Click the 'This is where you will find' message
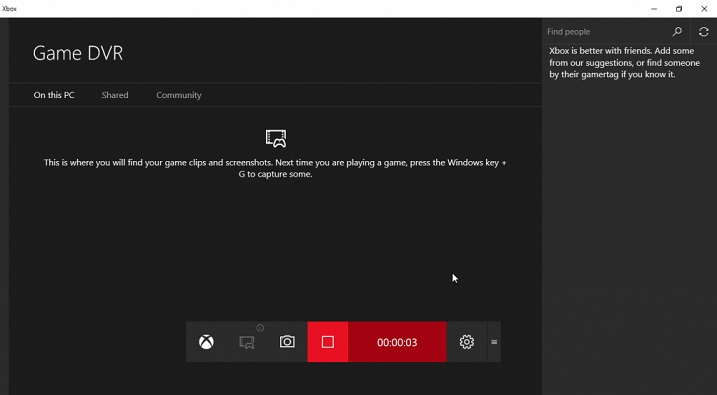Viewport: 717px width, 395px height. tap(275, 168)
